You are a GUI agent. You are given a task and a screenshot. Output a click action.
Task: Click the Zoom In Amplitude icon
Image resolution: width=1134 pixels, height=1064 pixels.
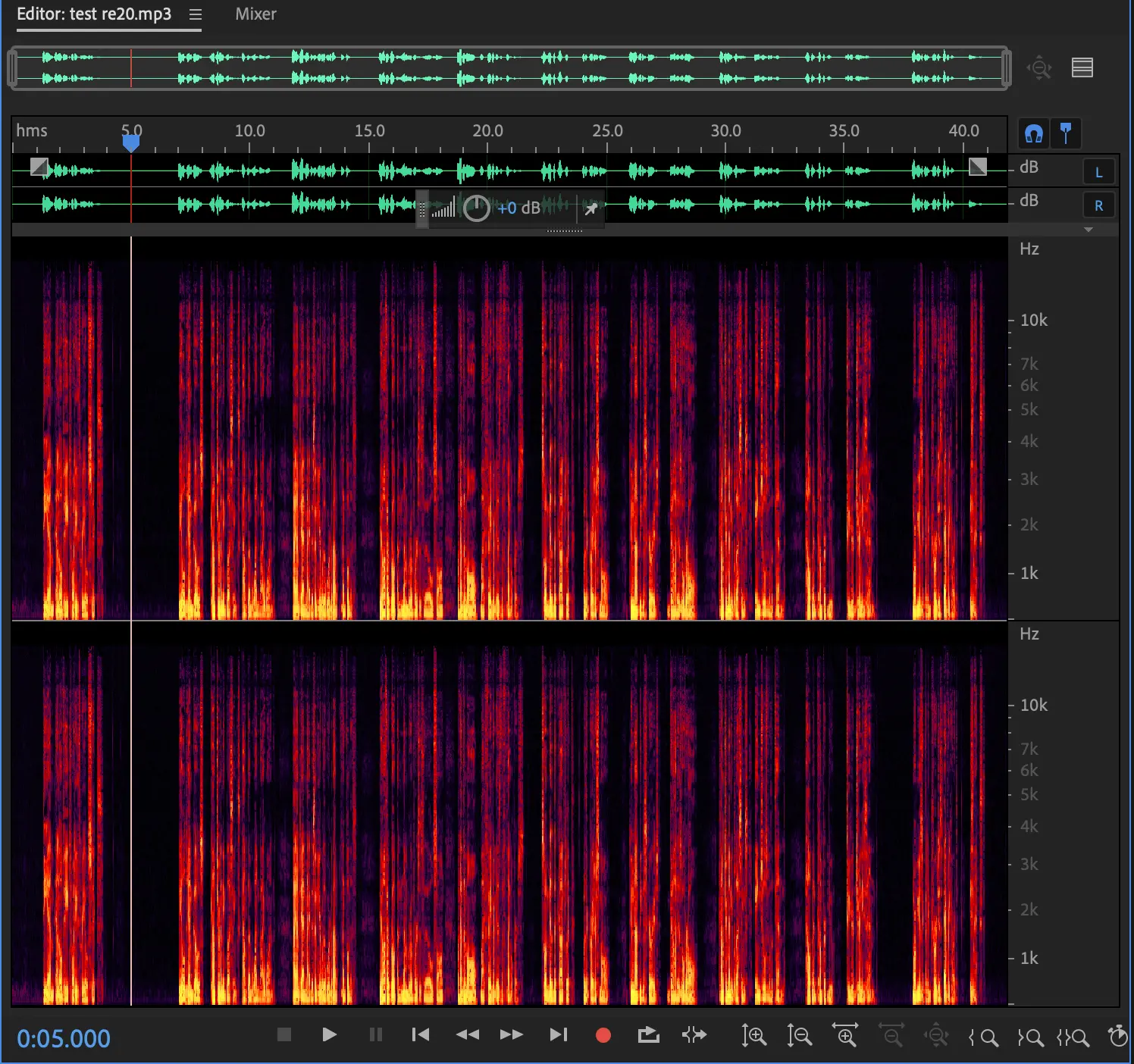753,1036
